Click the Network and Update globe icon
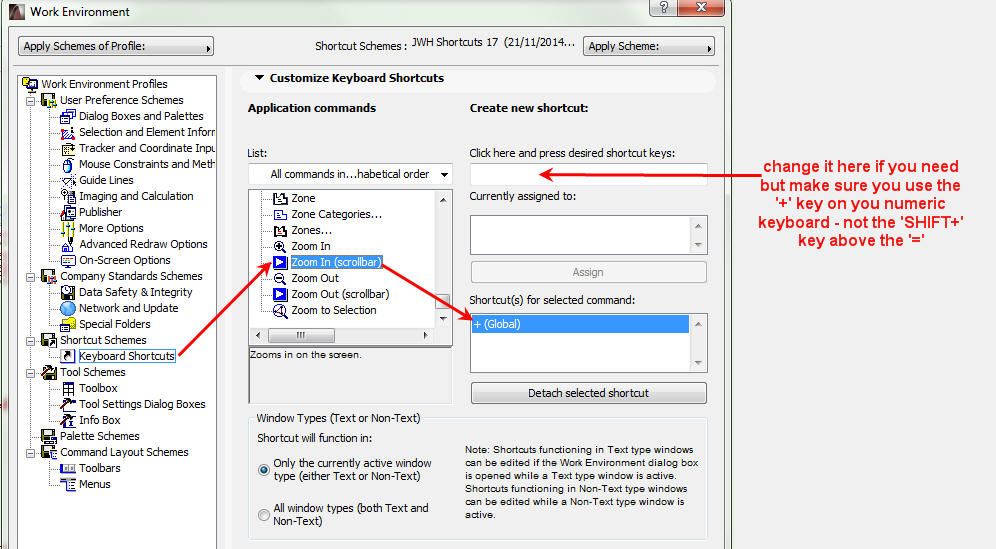This screenshot has height=549, width=996. point(67,308)
